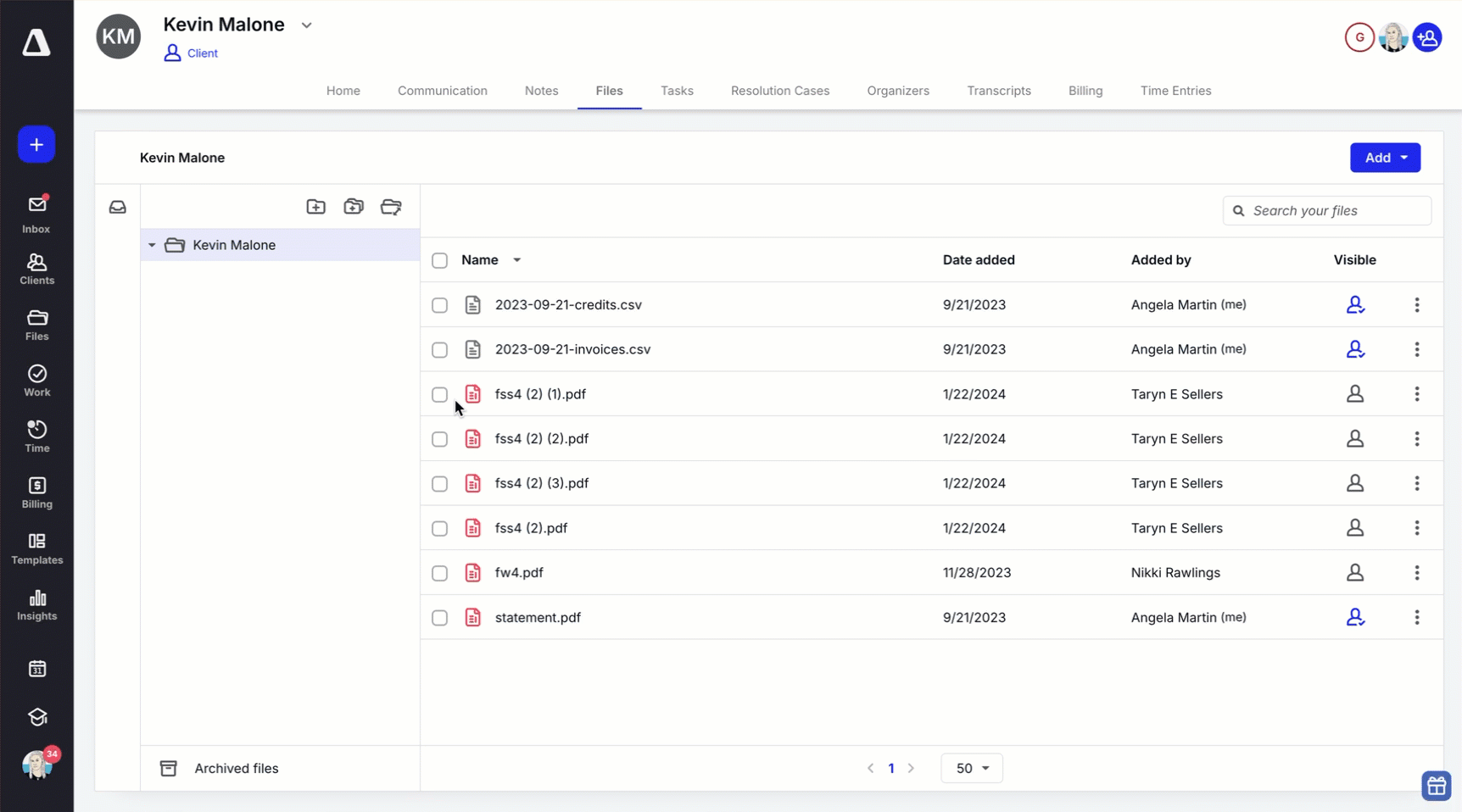Click the calendar widget icon at bottom right
This screenshot has height=812, width=1462.
[1436, 786]
